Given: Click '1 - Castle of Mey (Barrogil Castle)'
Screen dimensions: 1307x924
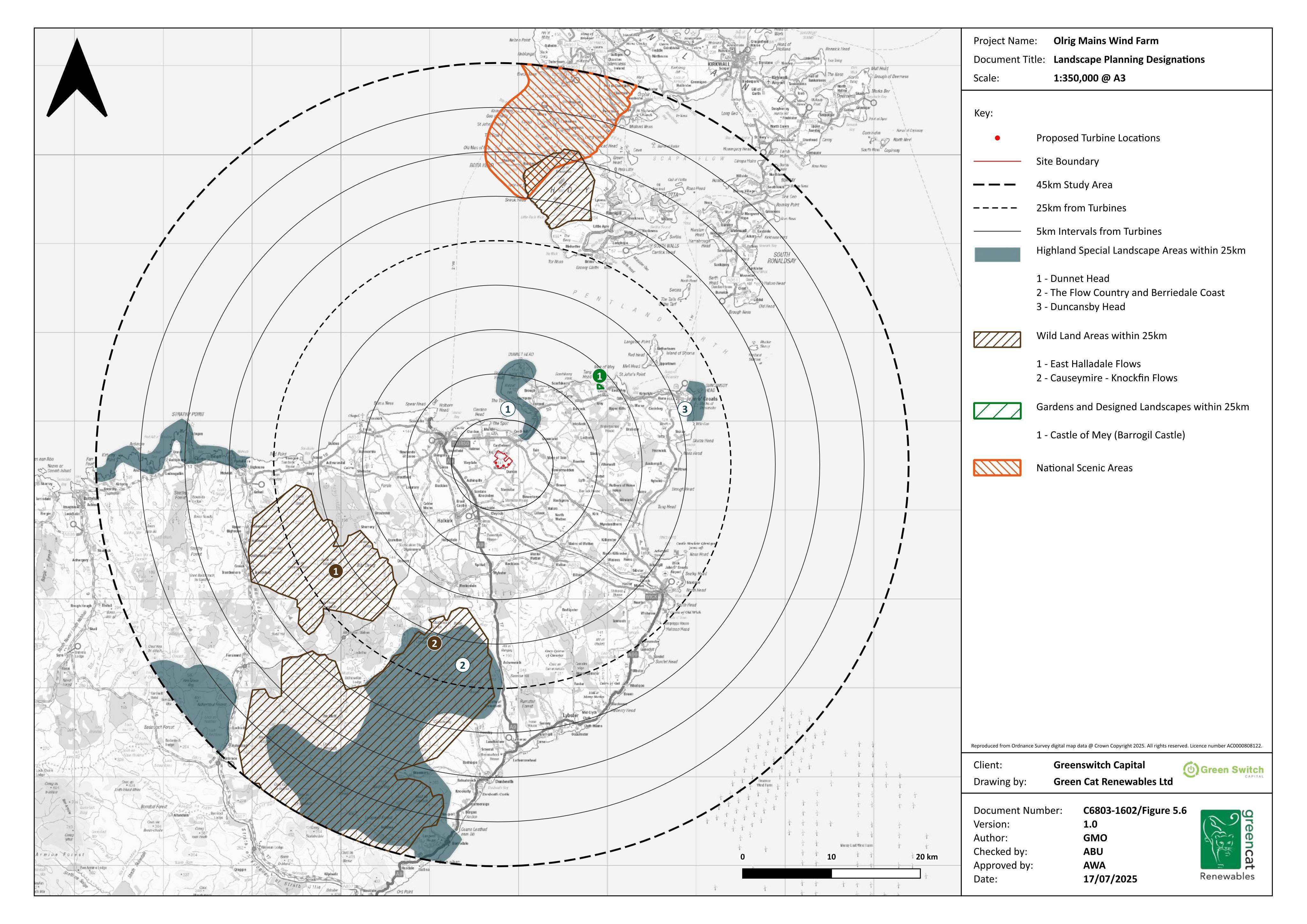Looking at the screenshot, I should pyautogui.click(x=1111, y=435).
